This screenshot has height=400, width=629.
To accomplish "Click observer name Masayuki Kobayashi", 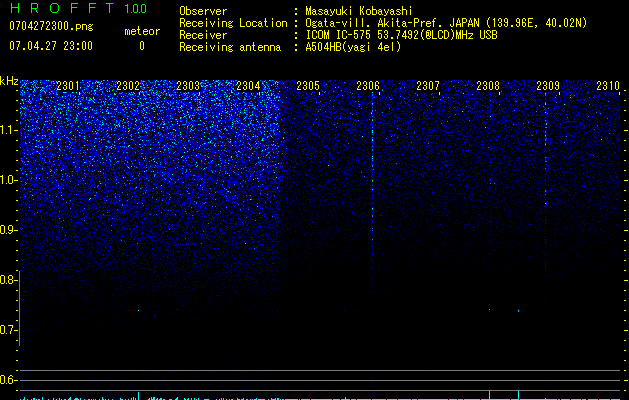I will click(359, 11).
